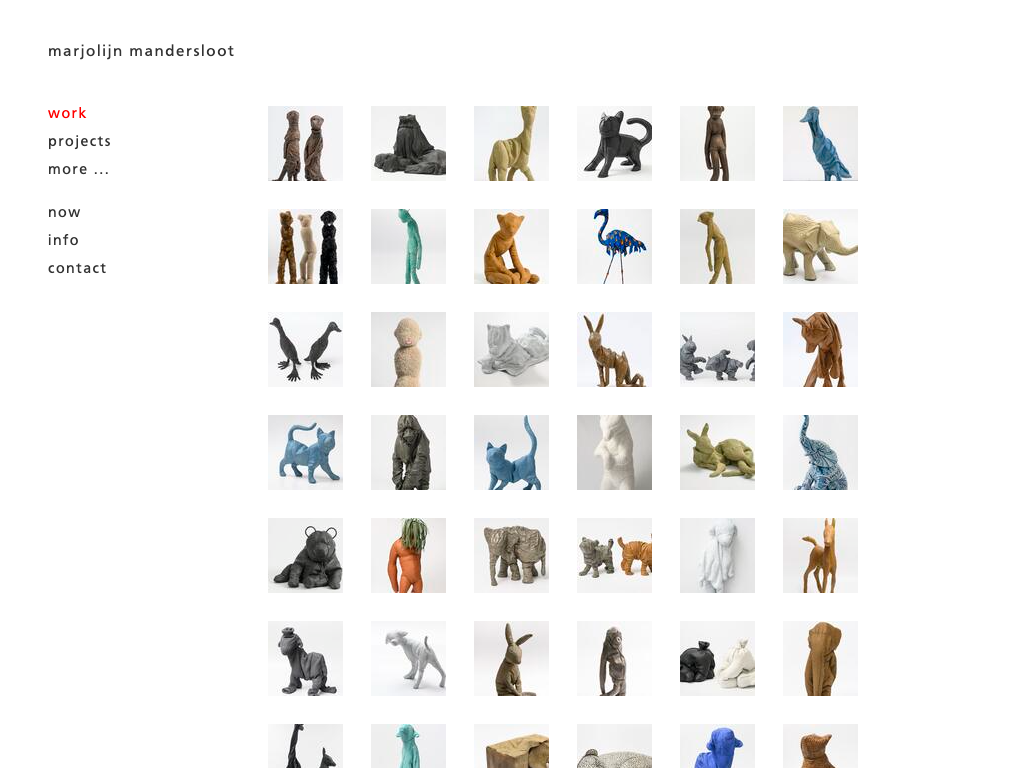Open the blue duck sculpture thumbnail
This screenshot has height=768, width=1024.
tap(820, 143)
